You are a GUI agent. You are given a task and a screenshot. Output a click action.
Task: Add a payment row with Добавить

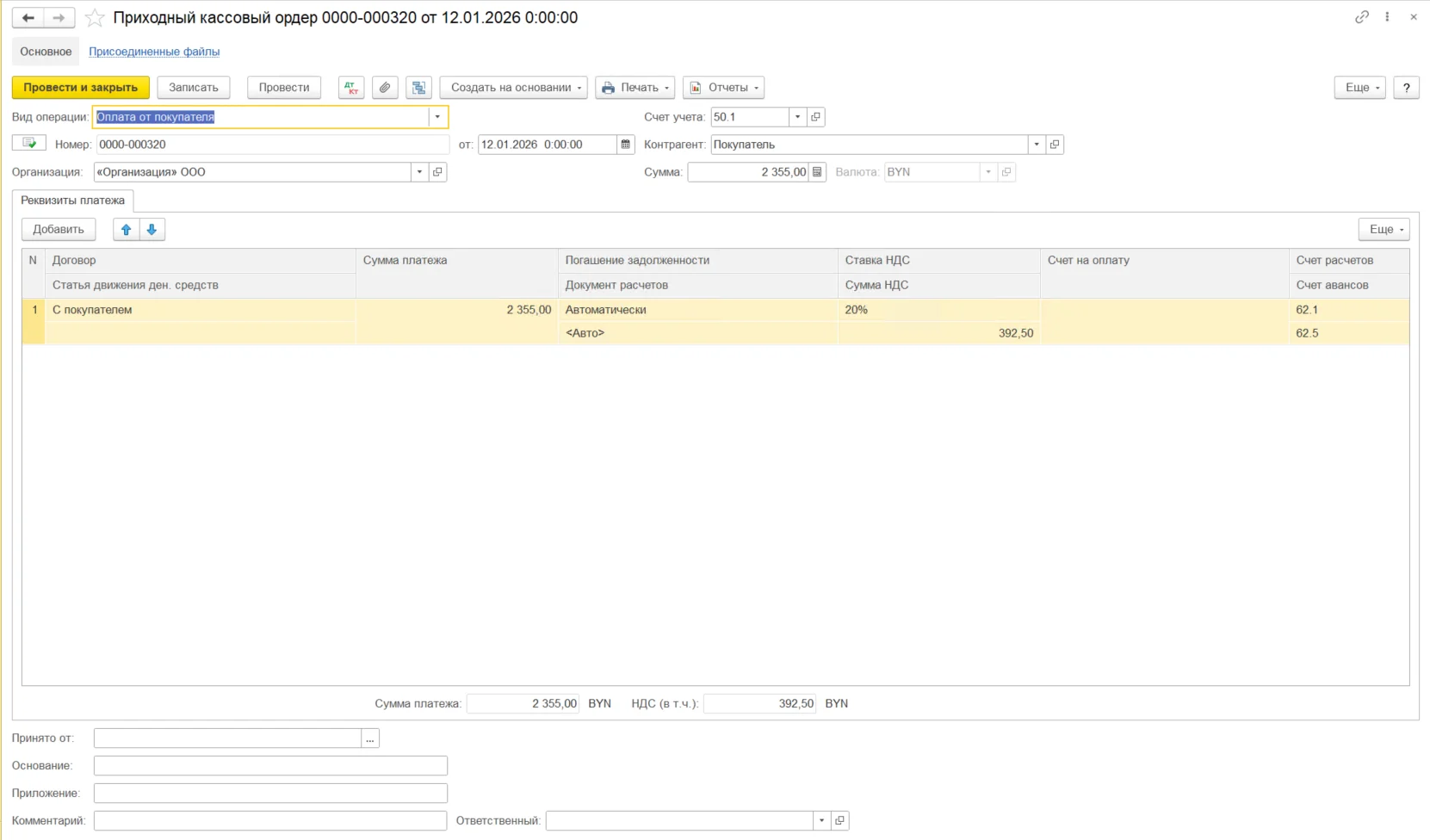[x=59, y=230]
